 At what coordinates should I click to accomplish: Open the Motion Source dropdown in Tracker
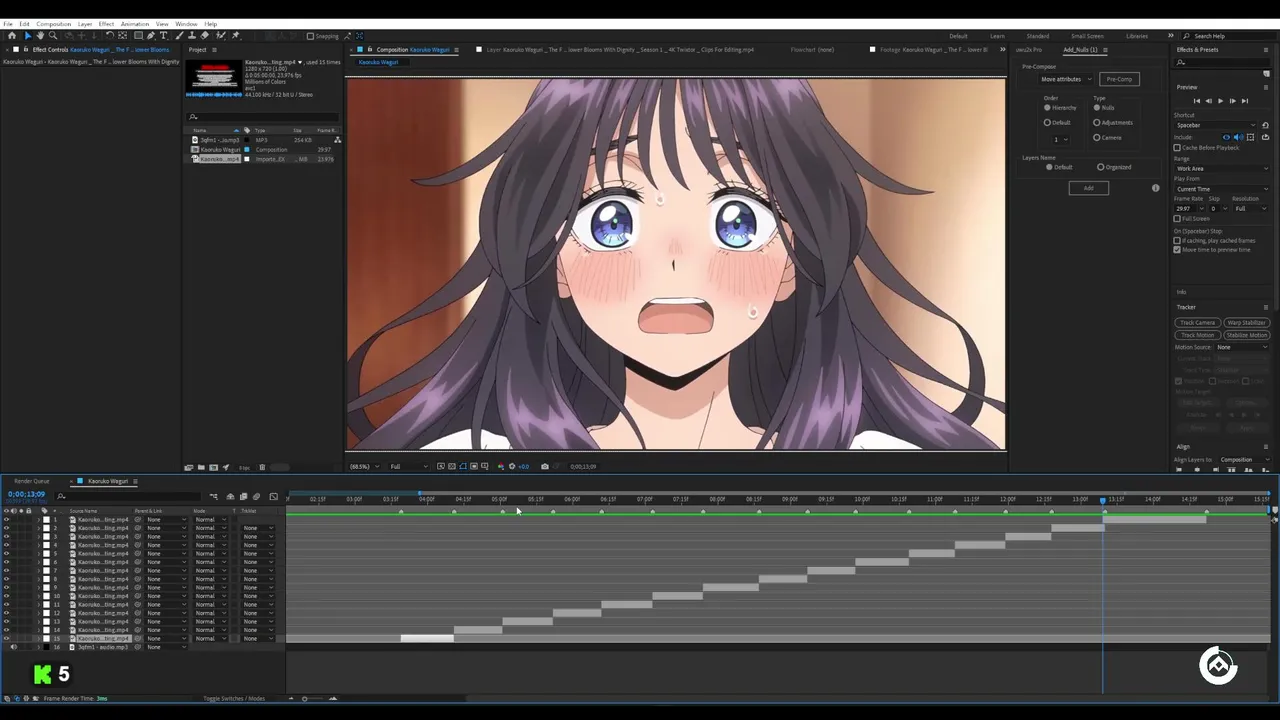1241,347
